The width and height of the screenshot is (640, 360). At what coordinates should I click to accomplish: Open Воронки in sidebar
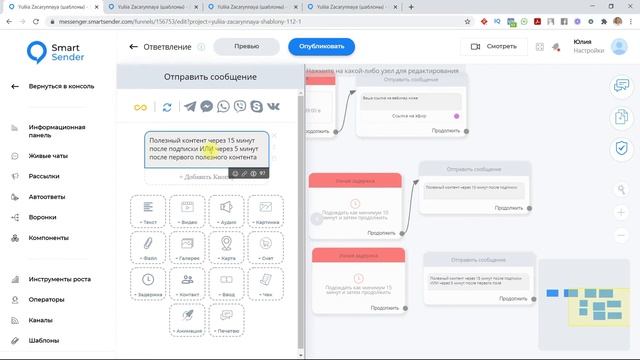[42, 217]
